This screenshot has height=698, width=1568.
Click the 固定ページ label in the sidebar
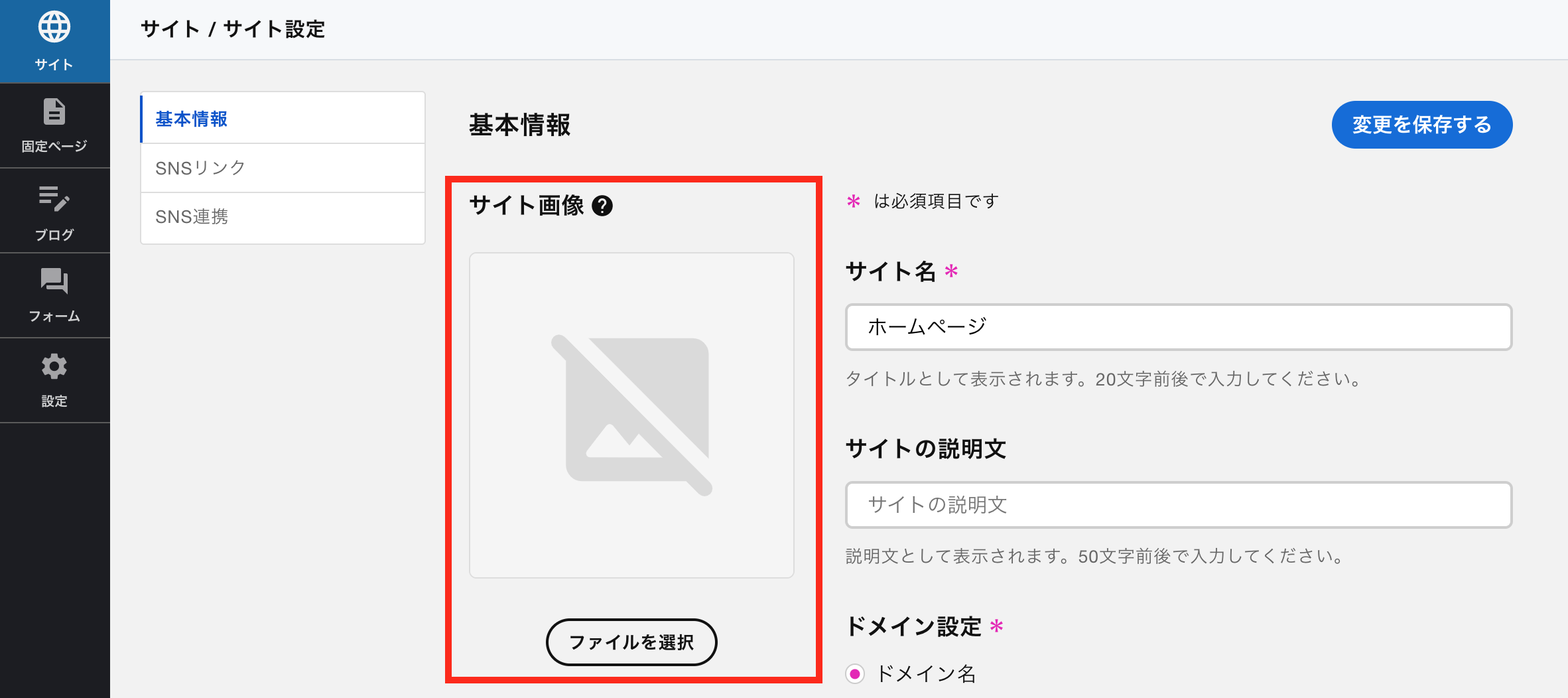point(54,147)
